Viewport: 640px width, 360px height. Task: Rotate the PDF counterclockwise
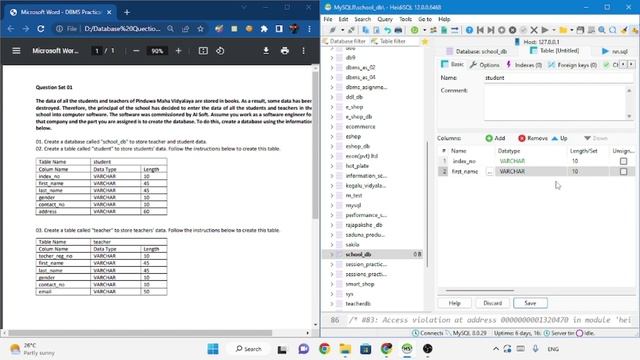[x=220, y=51]
